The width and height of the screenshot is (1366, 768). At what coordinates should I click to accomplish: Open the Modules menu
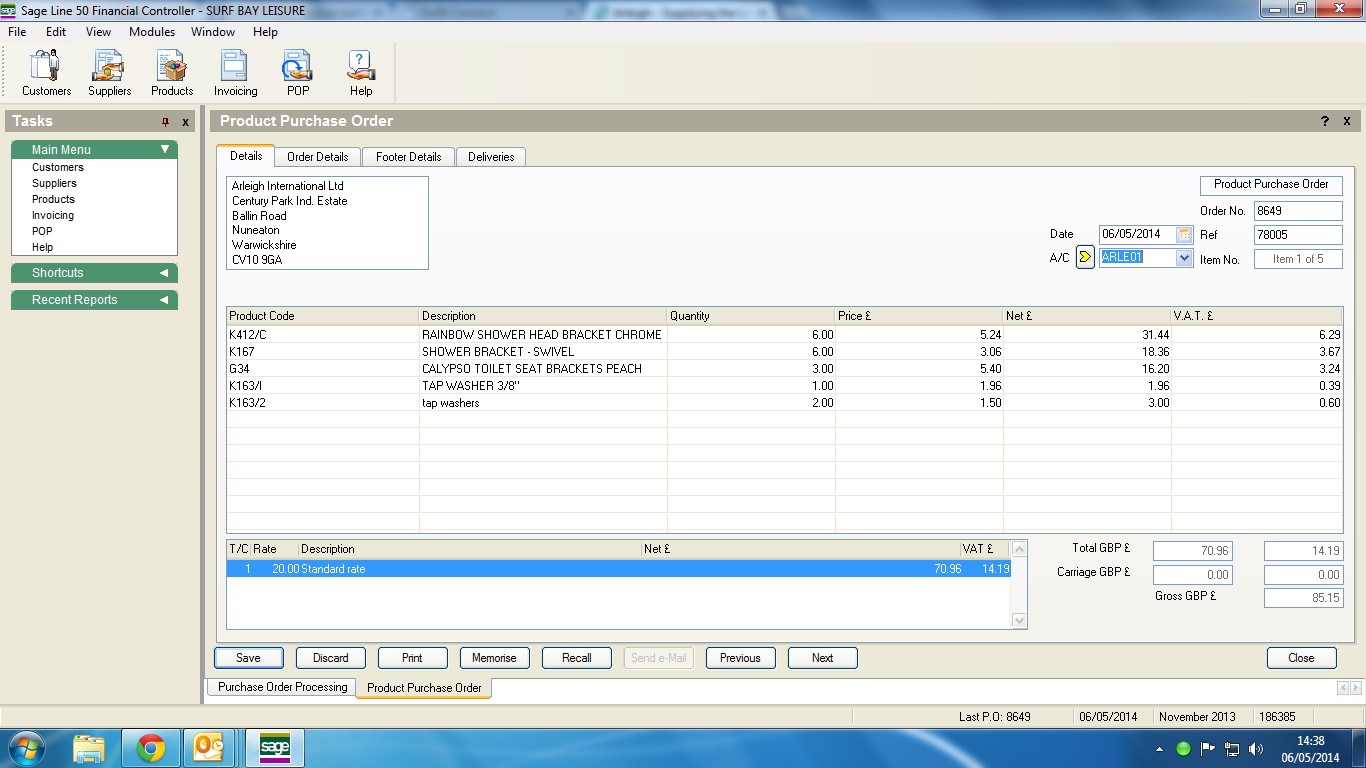(152, 32)
